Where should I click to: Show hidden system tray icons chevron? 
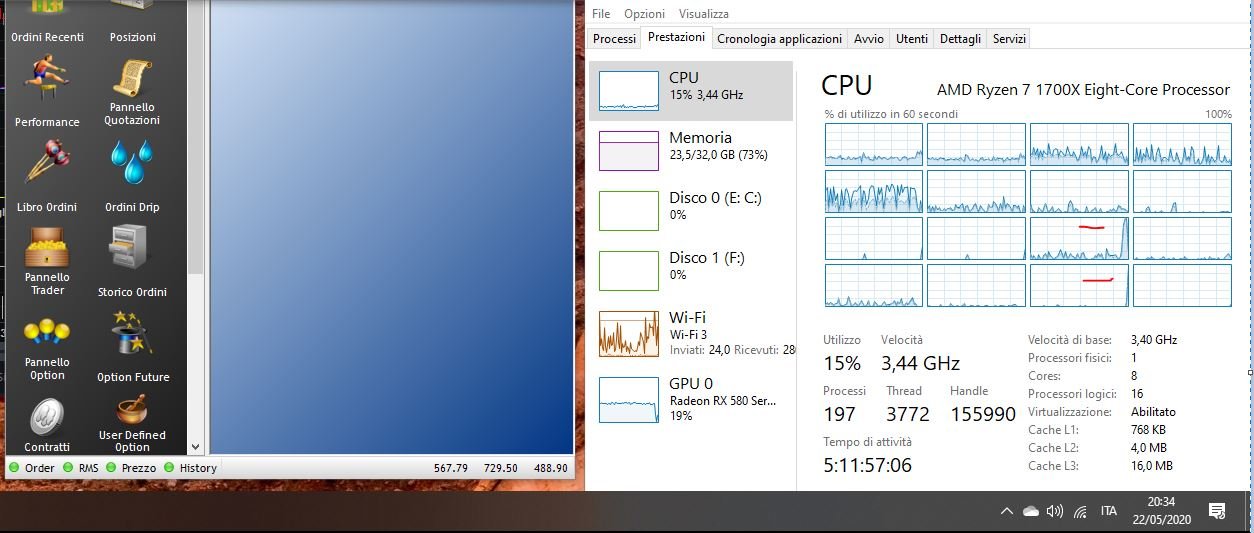tap(1007, 511)
